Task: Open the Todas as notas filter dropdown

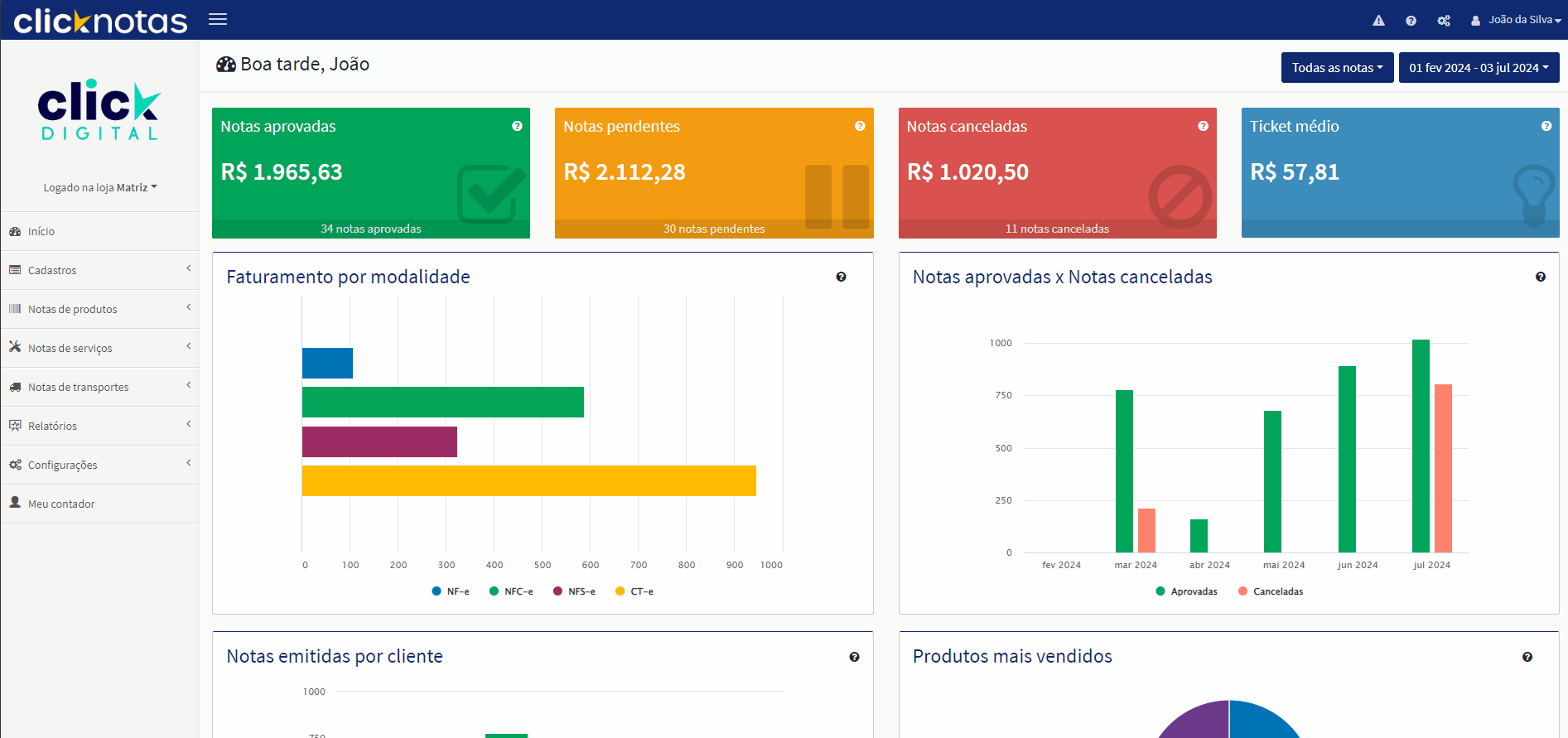Action: click(1337, 68)
